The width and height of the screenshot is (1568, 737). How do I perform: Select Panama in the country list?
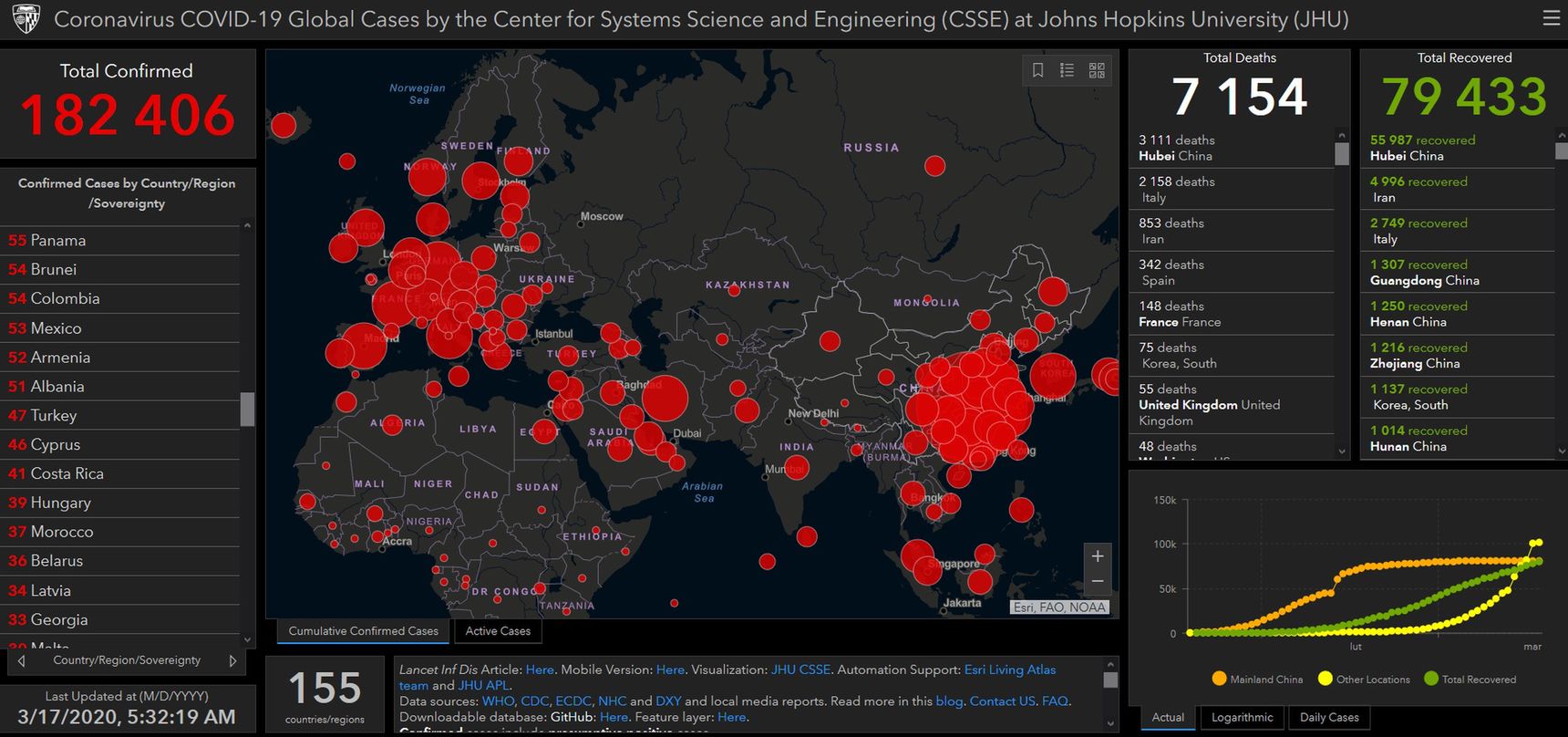coord(120,241)
